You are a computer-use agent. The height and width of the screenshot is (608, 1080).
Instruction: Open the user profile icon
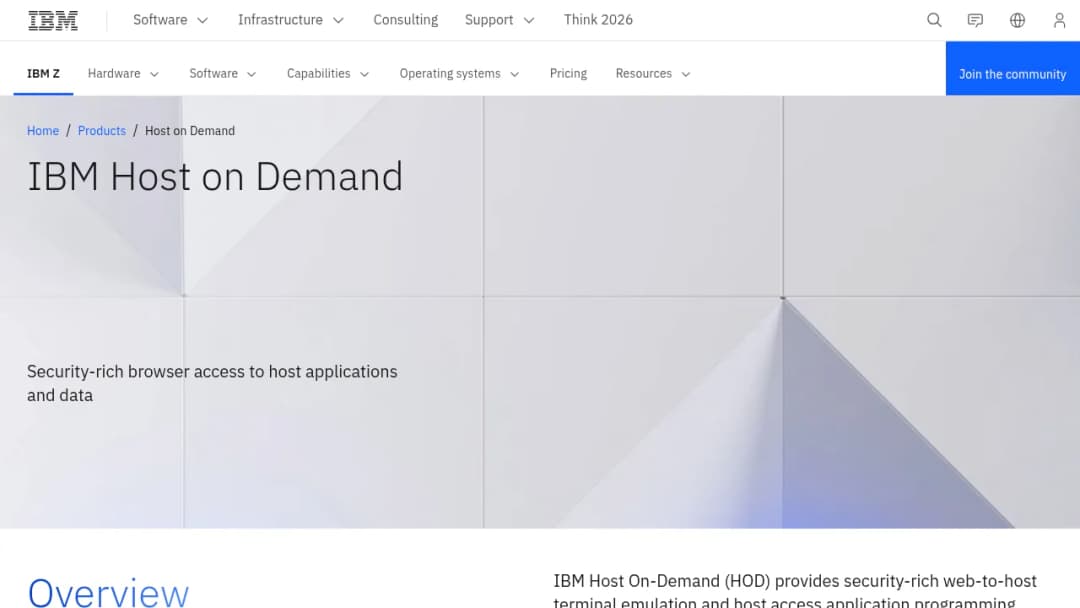point(1059,20)
